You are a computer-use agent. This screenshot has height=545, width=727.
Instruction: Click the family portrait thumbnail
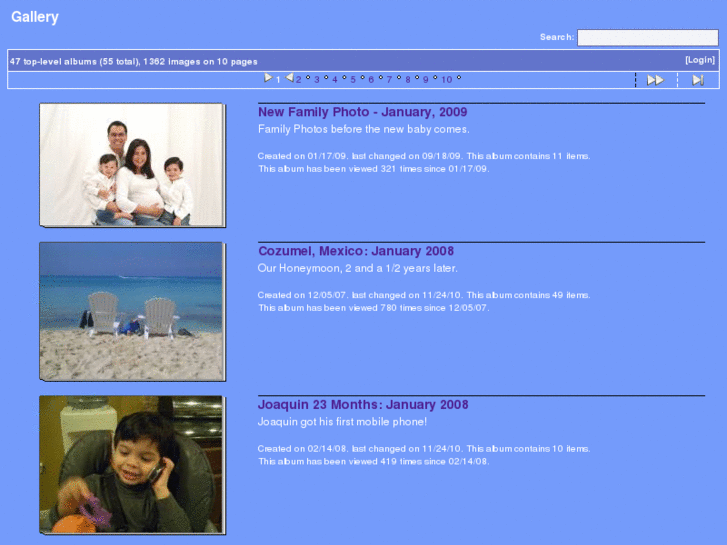[x=132, y=165]
